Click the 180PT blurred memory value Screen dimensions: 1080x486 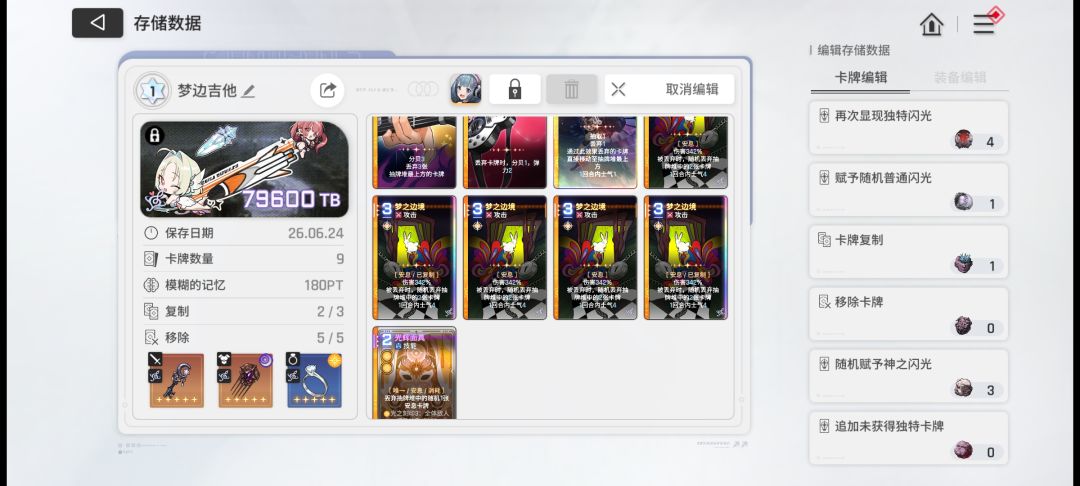(324, 285)
